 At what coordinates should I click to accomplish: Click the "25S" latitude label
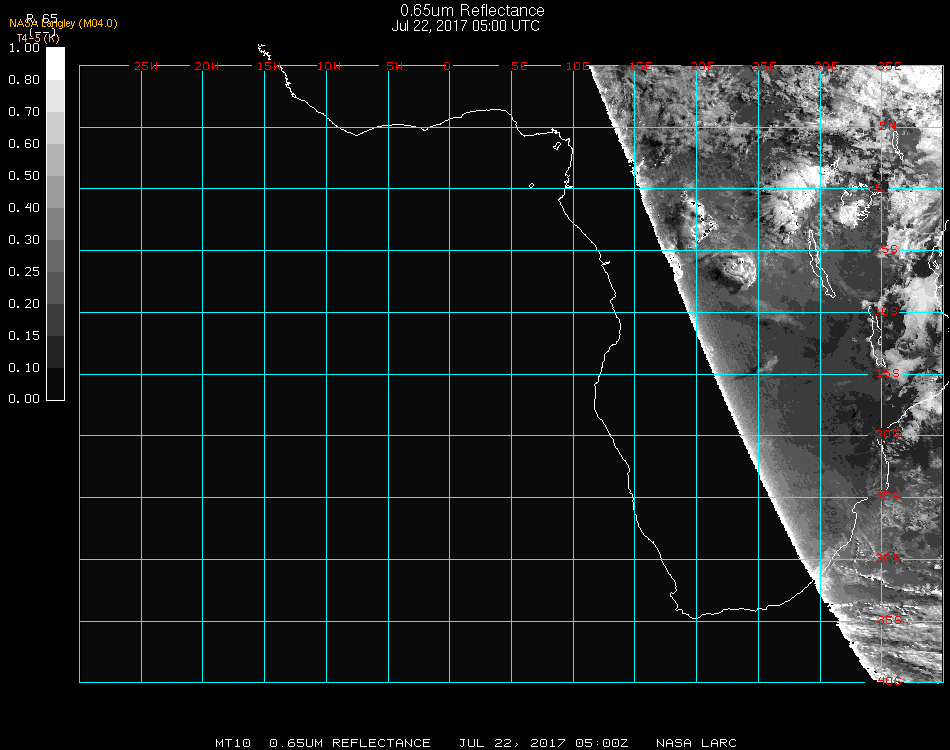tap(888, 497)
